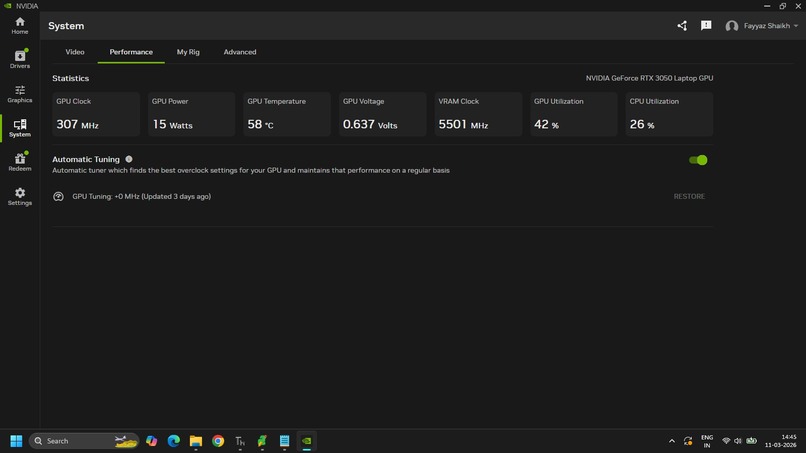
Task: Click the volume speaker tray icon
Action: pos(738,441)
